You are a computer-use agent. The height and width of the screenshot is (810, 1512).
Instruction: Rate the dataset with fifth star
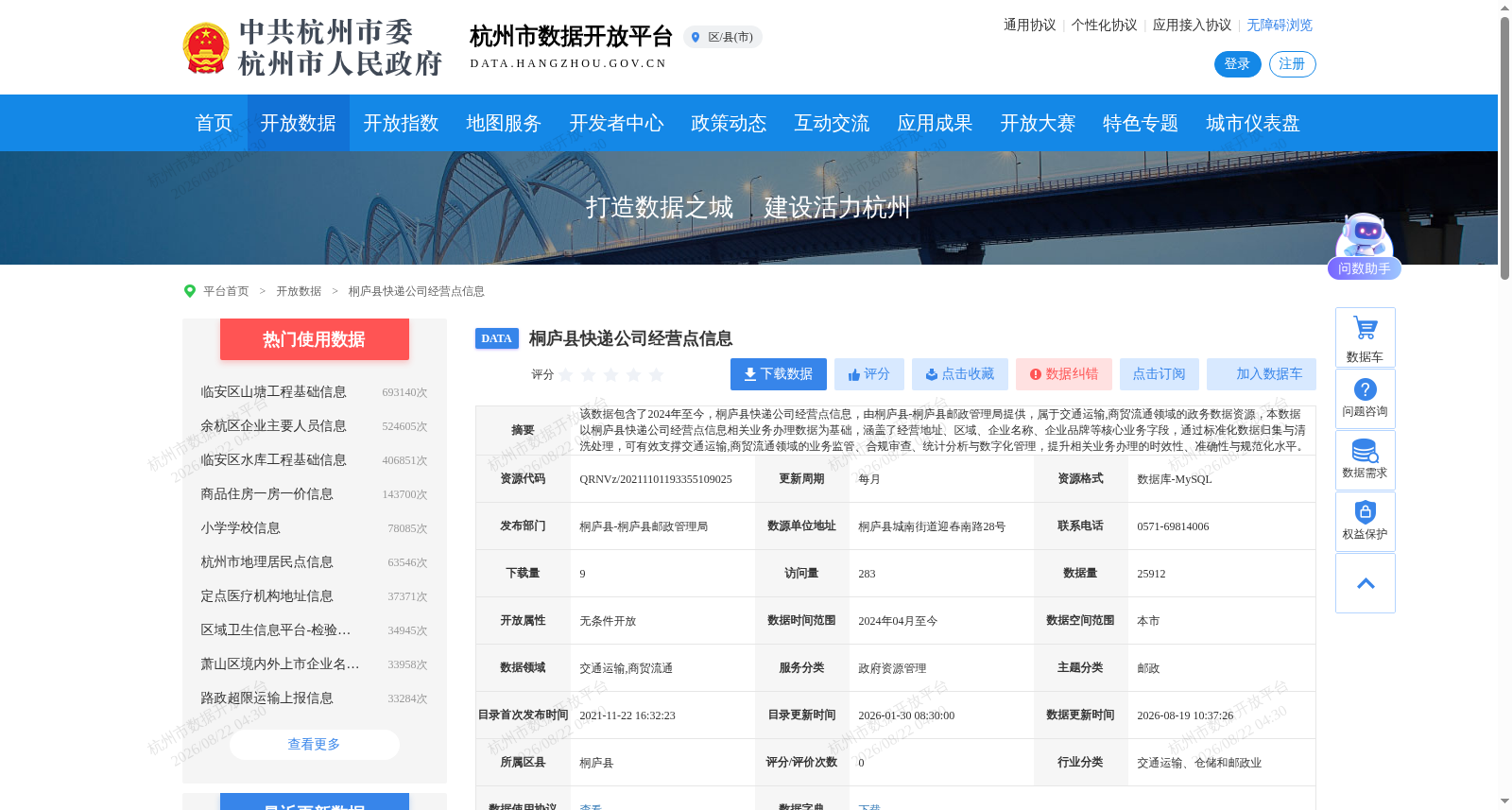click(x=657, y=375)
